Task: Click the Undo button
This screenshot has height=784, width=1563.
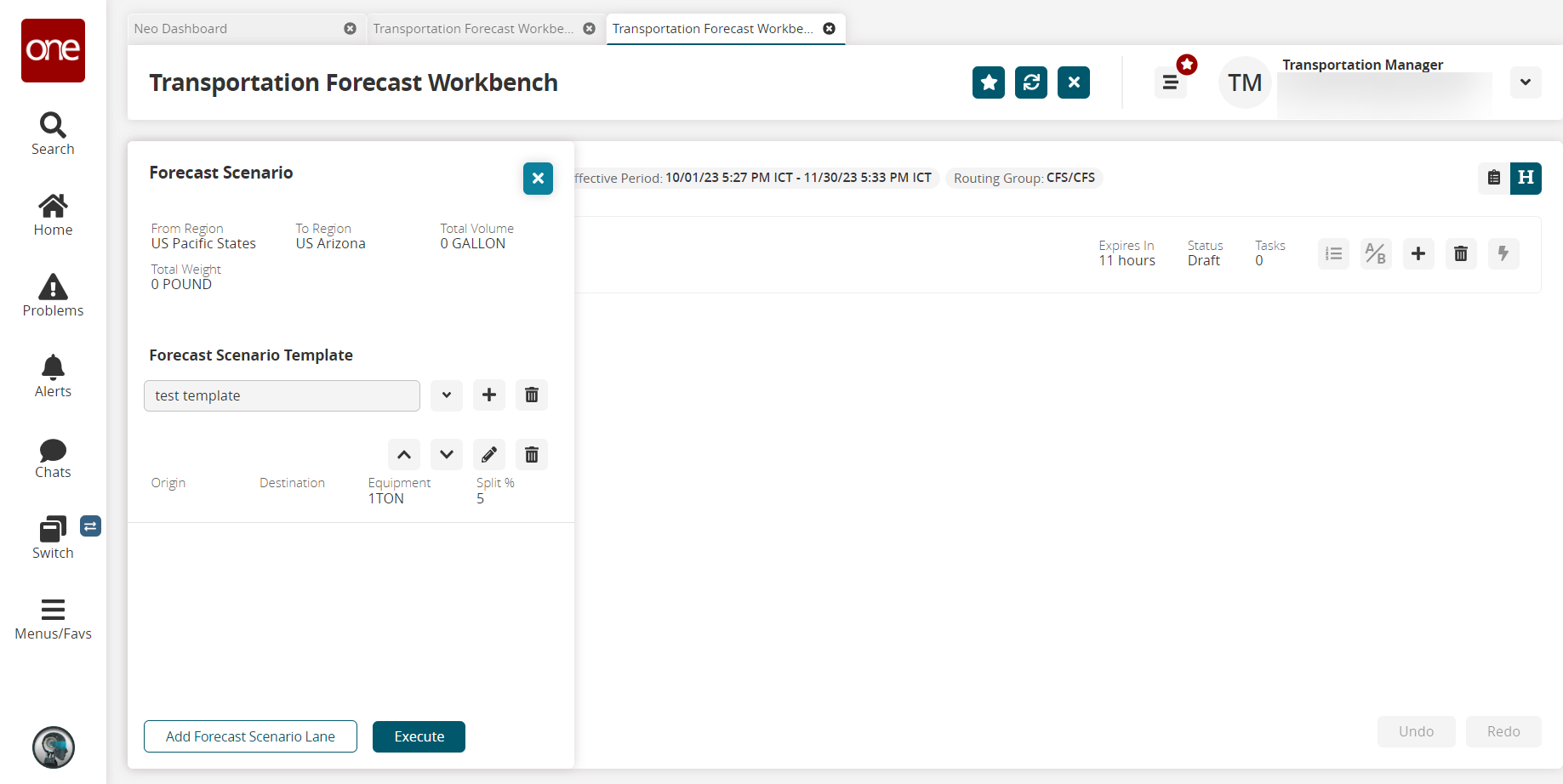Action: pos(1416,731)
